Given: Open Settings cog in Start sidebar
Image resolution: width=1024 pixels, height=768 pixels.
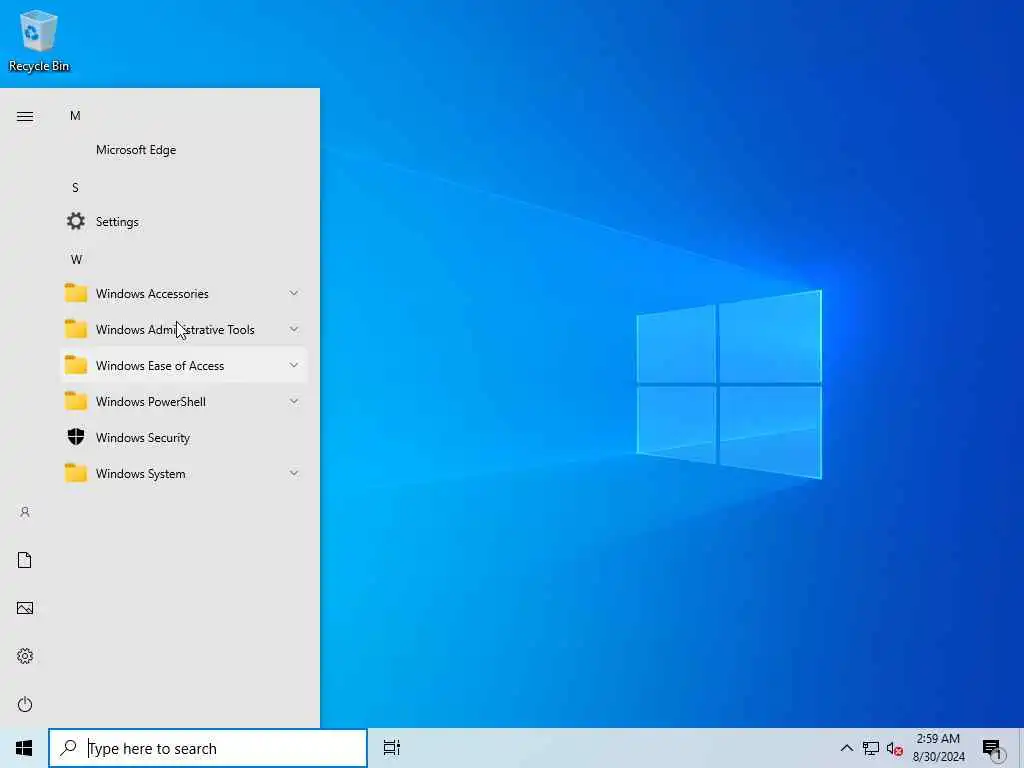Looking at the screenshot, I should click(25, 656).
